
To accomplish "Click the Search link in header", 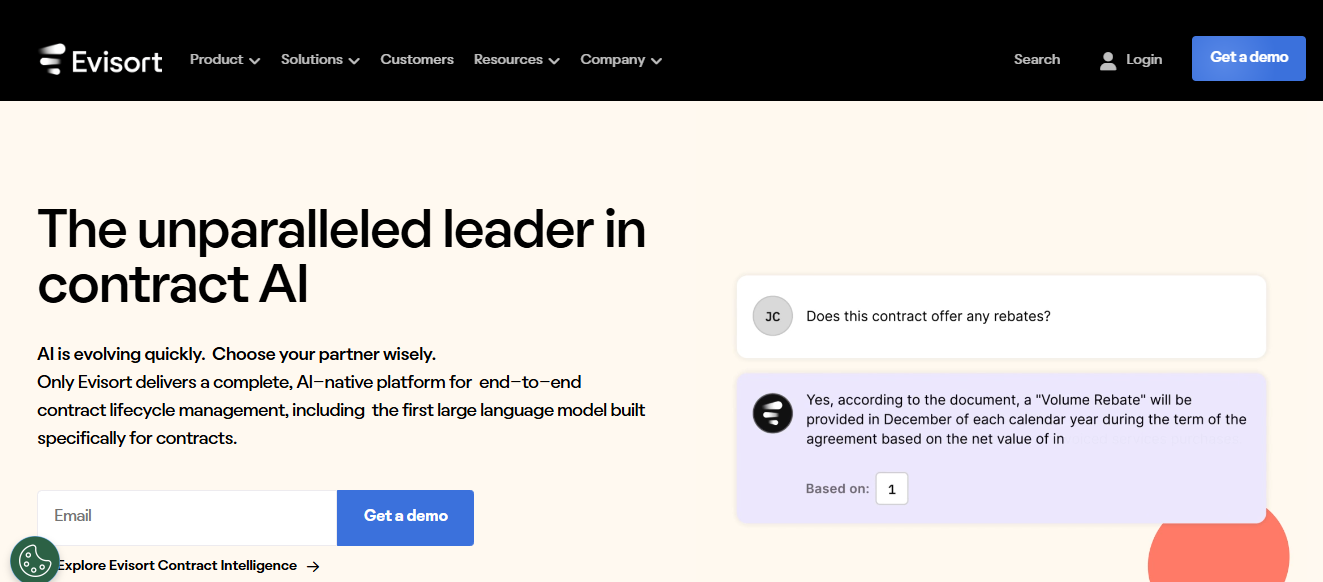I will coord(1037,59).
